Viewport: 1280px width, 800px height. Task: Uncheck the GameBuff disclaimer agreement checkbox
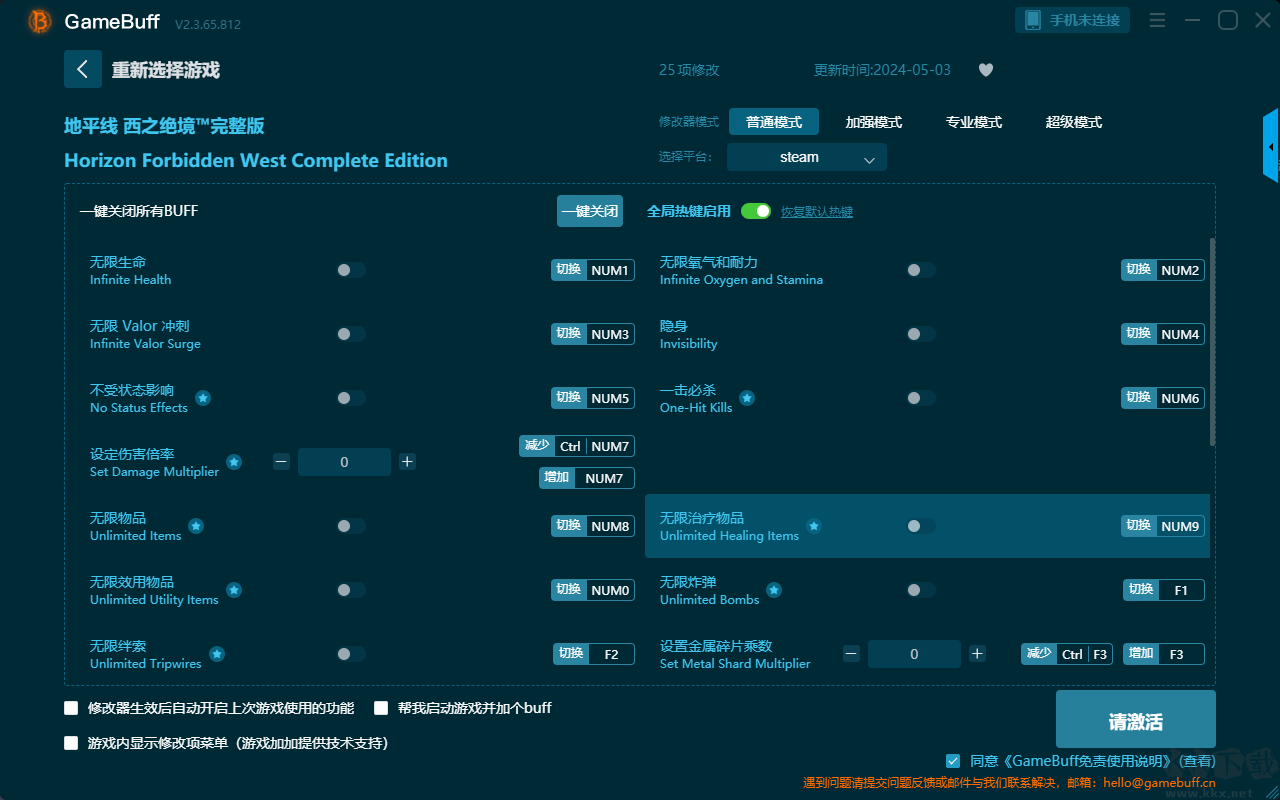[953, 761]
